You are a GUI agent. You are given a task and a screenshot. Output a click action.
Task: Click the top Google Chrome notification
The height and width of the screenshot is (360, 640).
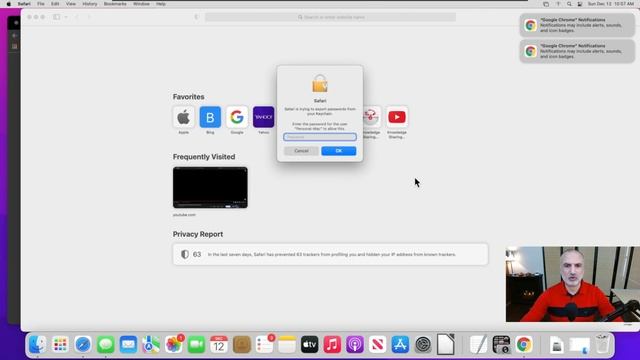pos(577,25)
